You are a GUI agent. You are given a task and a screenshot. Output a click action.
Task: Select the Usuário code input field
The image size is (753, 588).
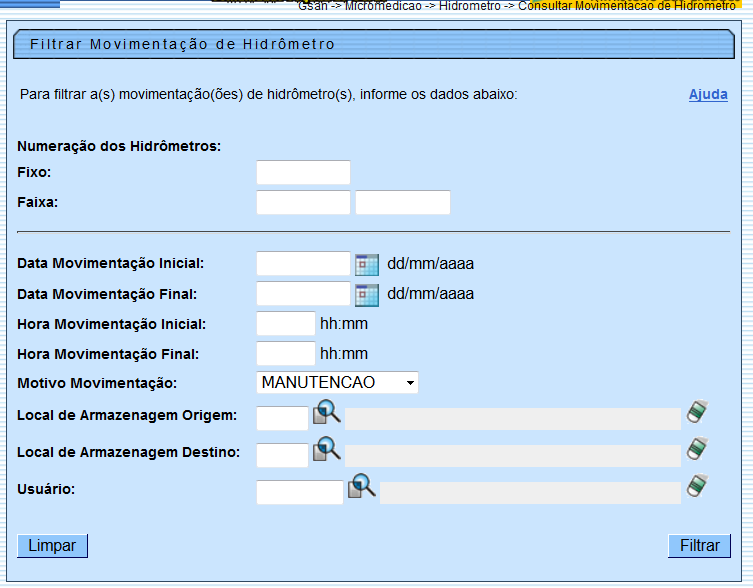299,492
